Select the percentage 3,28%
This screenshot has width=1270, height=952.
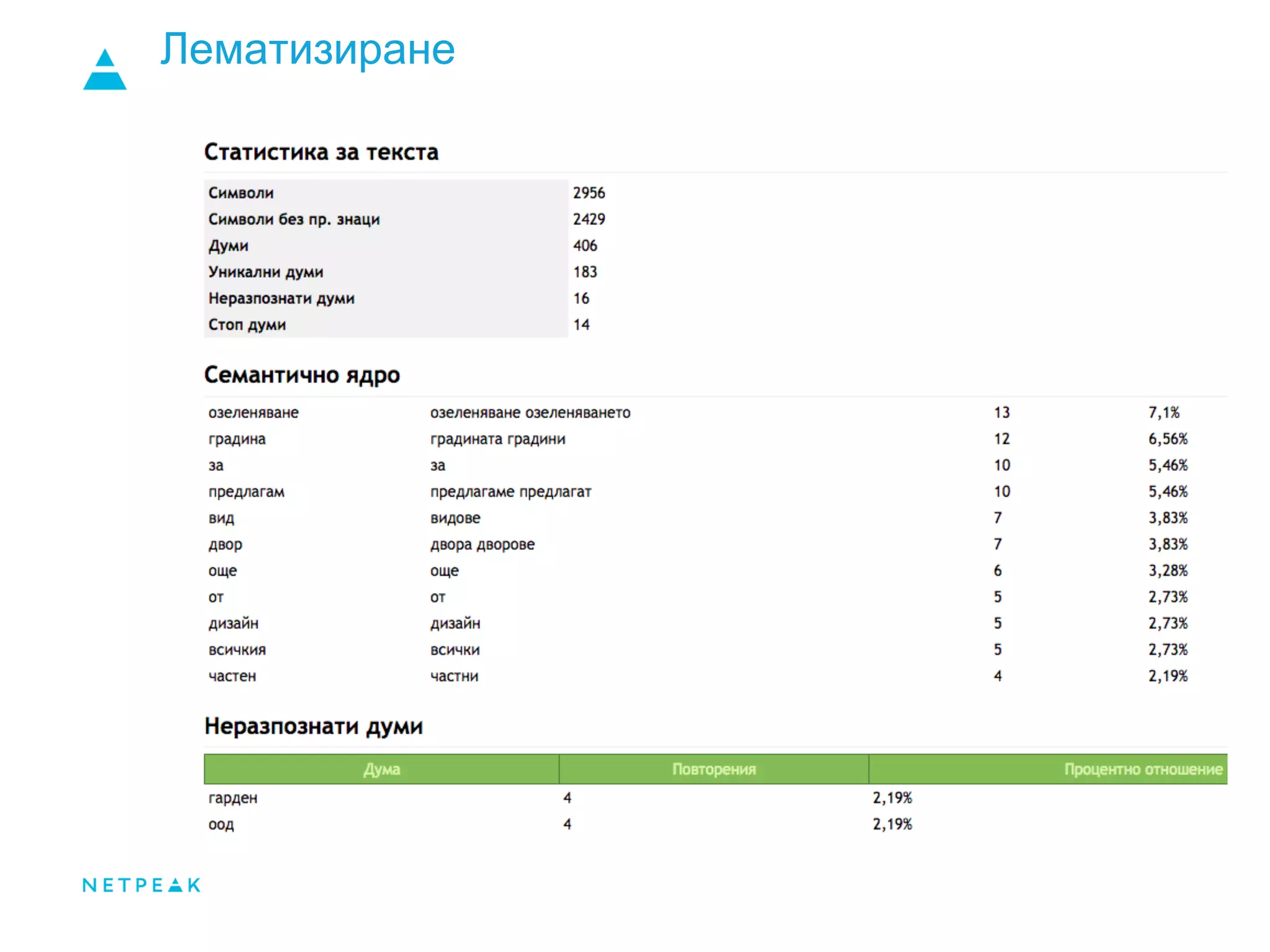[1168, 571]
